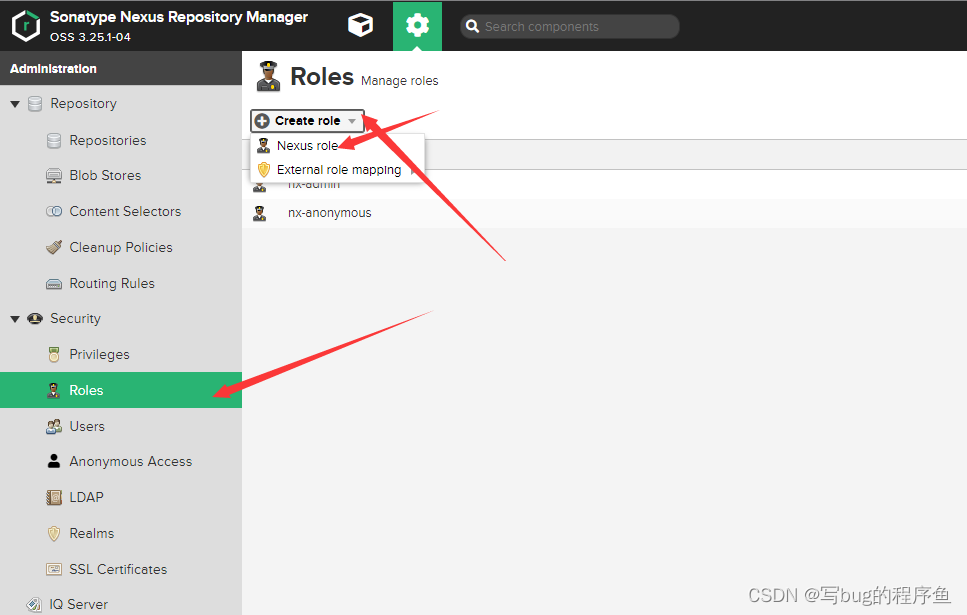
Task: Focus the Search components field
Action: point(570,27)
